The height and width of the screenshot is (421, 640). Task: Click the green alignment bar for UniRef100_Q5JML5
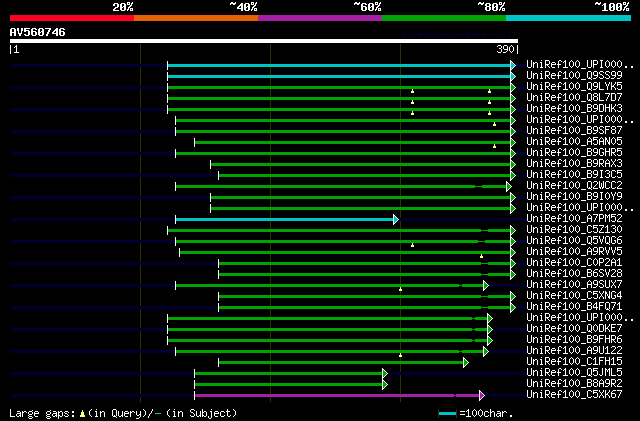pos(288,374)
